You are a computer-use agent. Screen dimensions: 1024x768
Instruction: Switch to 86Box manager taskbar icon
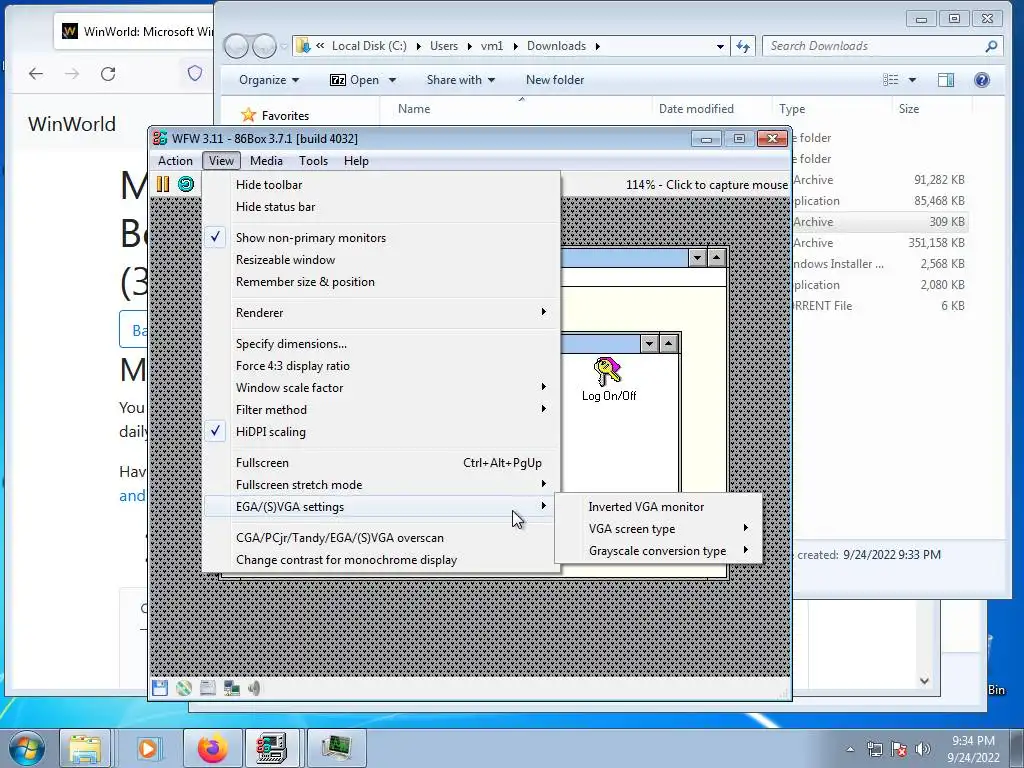pos(272,748)
